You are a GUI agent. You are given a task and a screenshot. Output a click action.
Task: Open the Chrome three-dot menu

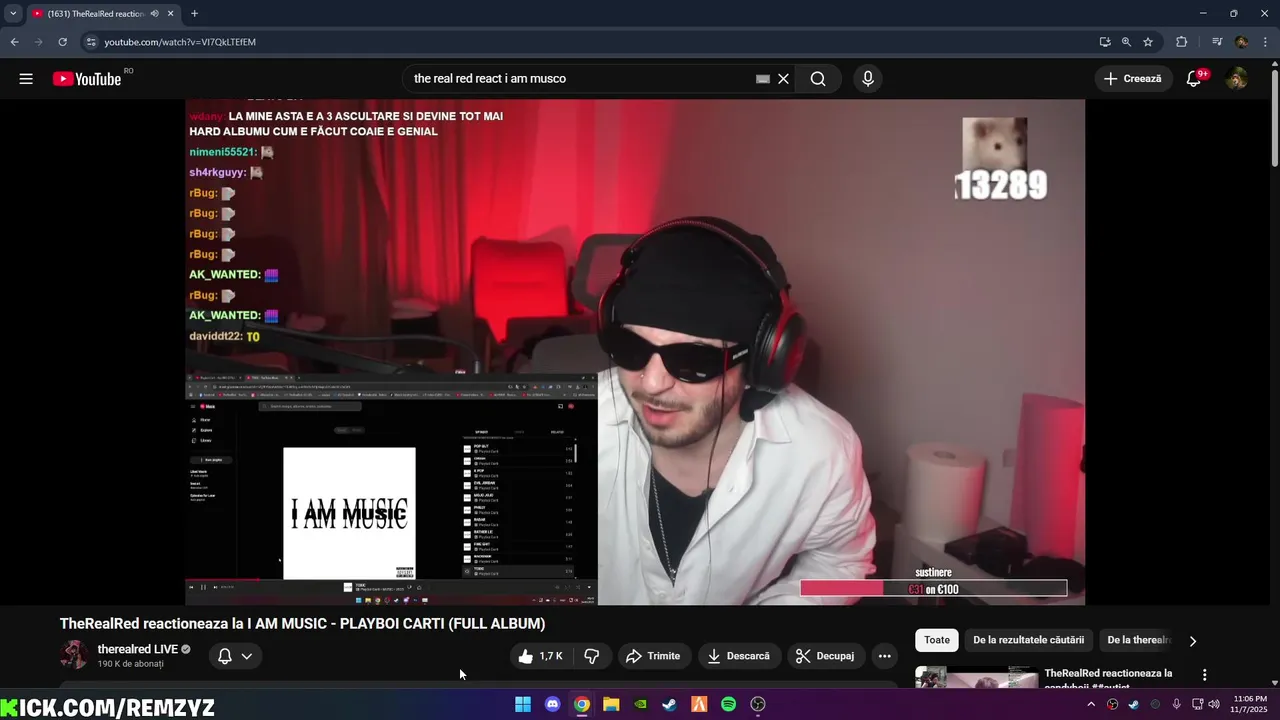coord(1265,42)
